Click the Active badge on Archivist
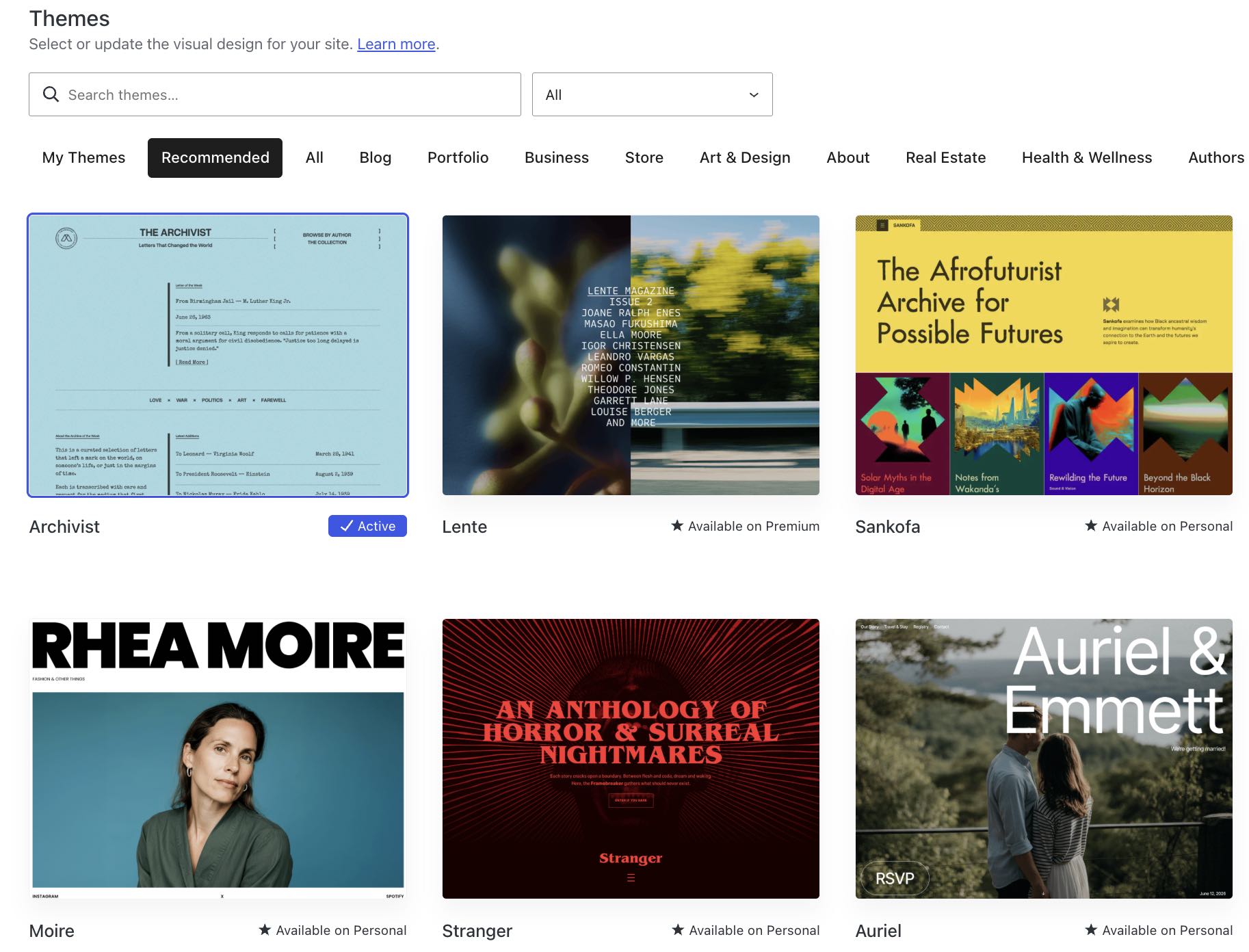Viewport: 1249px width, 952px height. (x=367, y=526)
